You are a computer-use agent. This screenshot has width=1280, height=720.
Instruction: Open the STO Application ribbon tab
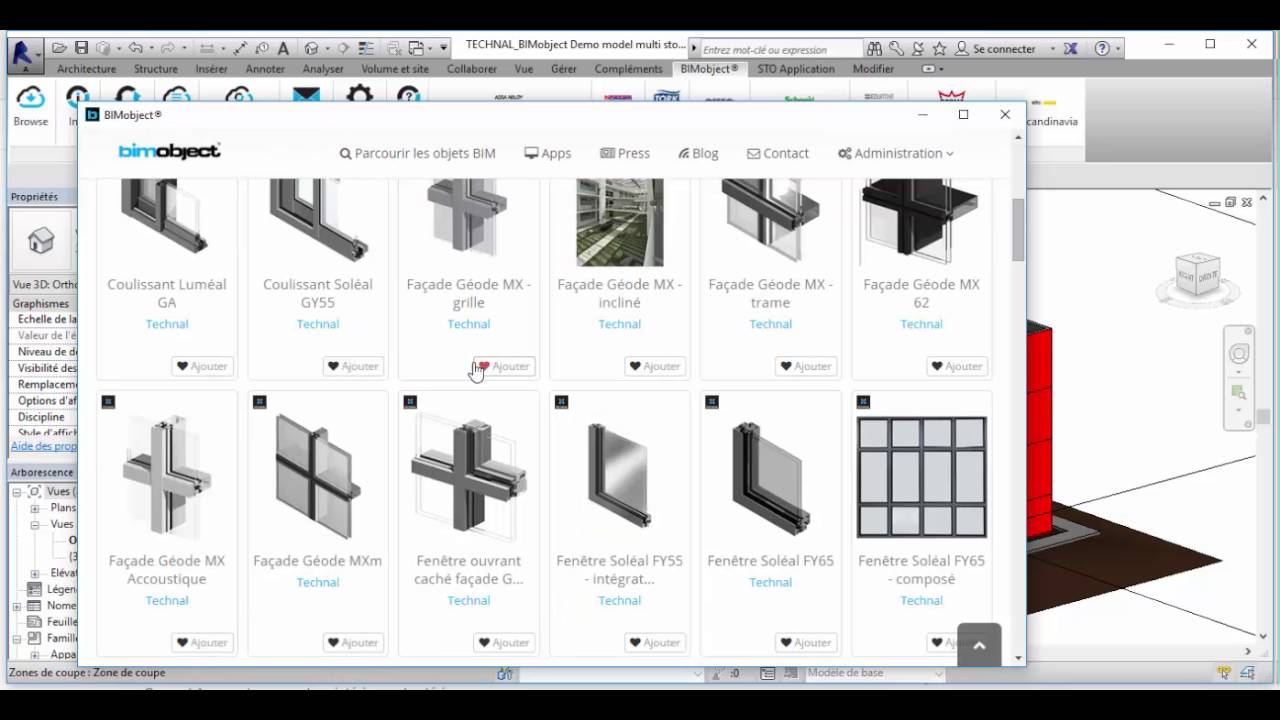click(796, 69)
